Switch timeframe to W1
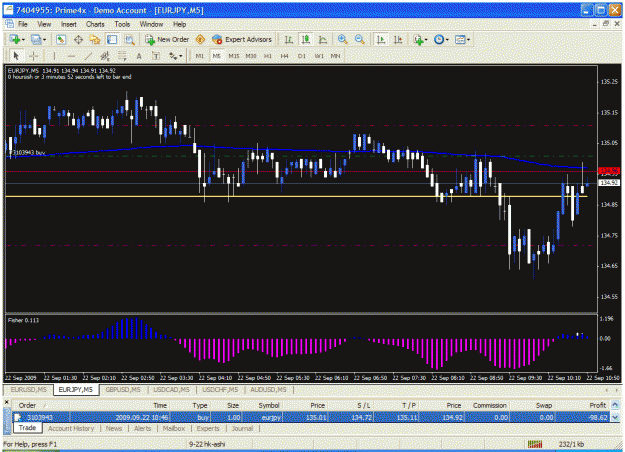625x452 pixels. (319, 56)
